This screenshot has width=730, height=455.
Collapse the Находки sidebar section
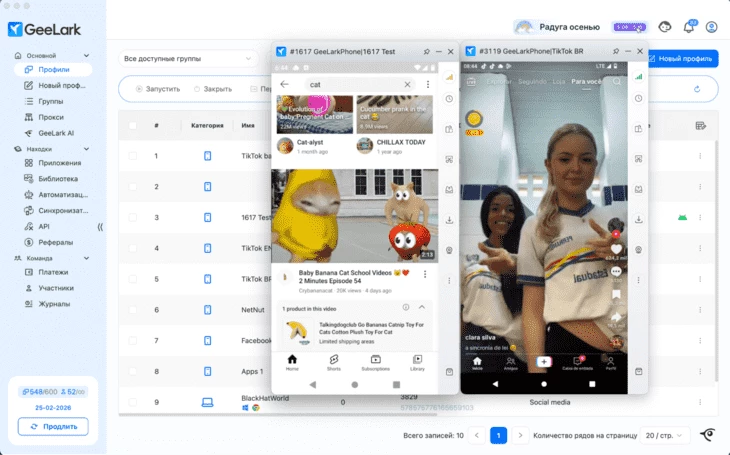coord(86,149)
